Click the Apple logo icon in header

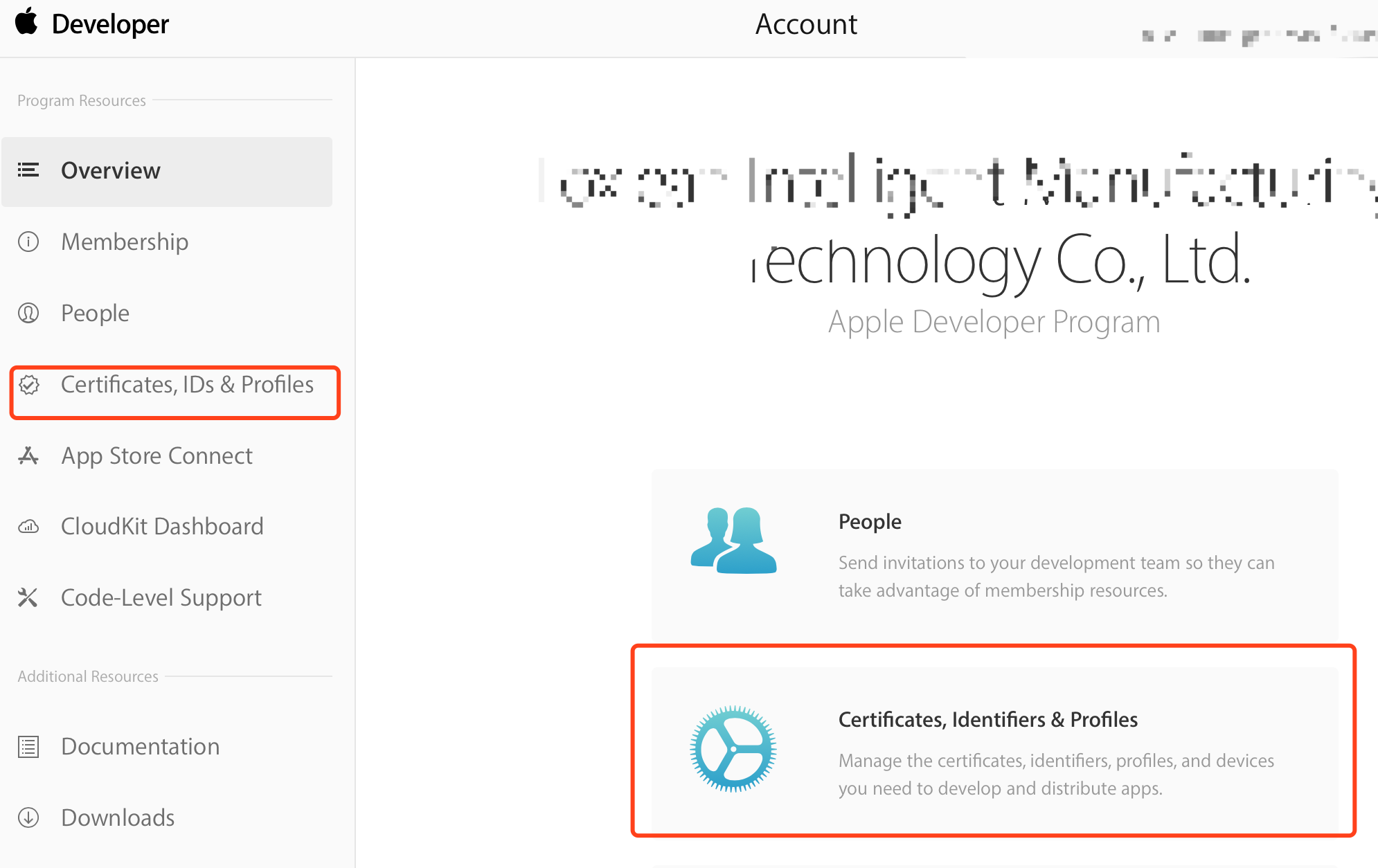27,21
